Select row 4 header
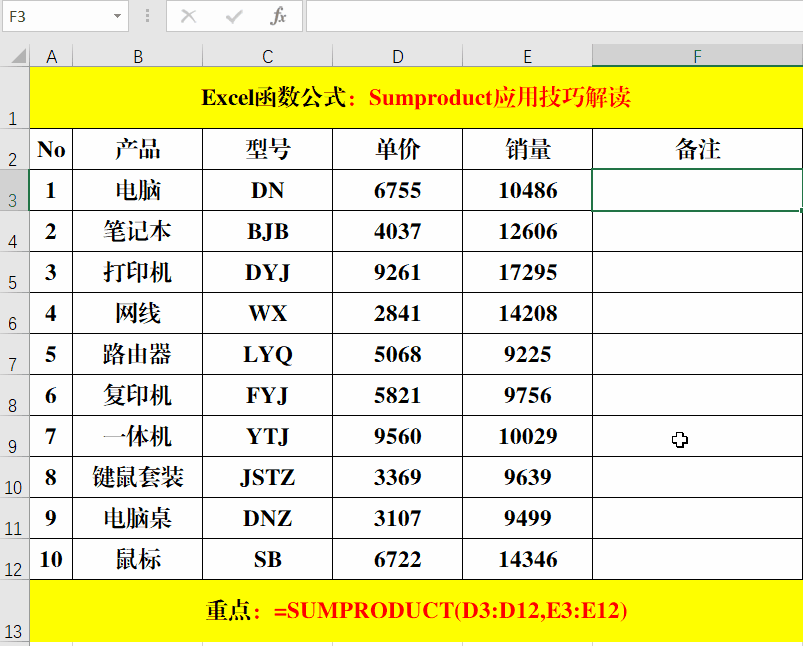The image size is (803, 646). [x=14, y=231]
